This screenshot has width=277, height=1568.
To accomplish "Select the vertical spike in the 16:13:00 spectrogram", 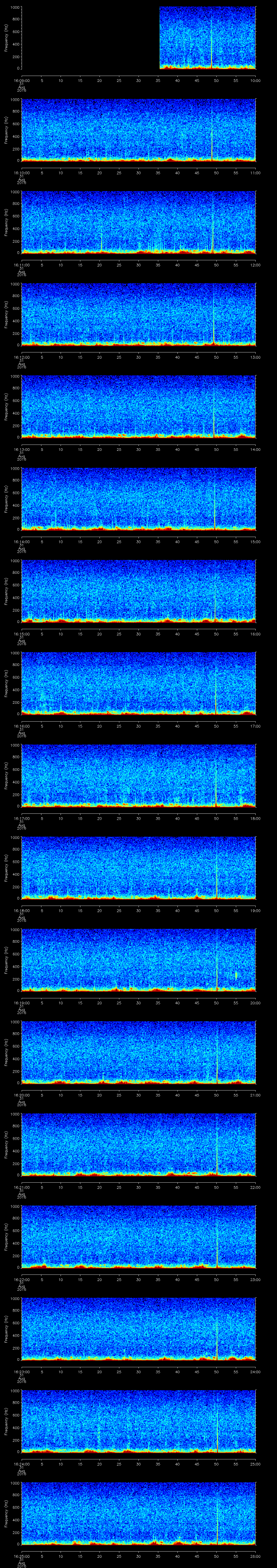I will click(214, 408).
